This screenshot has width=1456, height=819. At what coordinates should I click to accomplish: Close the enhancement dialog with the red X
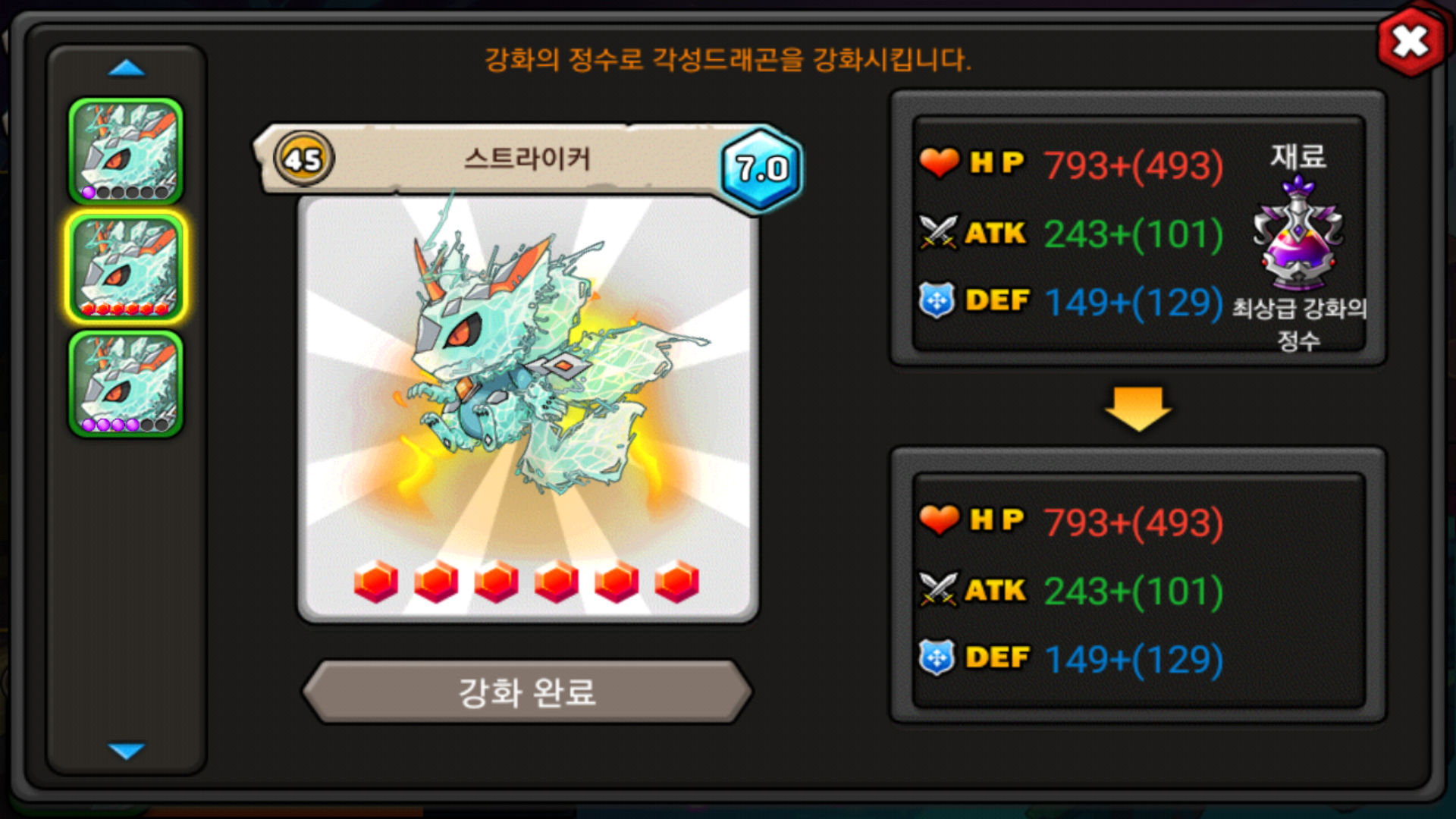pos(1410,41)
